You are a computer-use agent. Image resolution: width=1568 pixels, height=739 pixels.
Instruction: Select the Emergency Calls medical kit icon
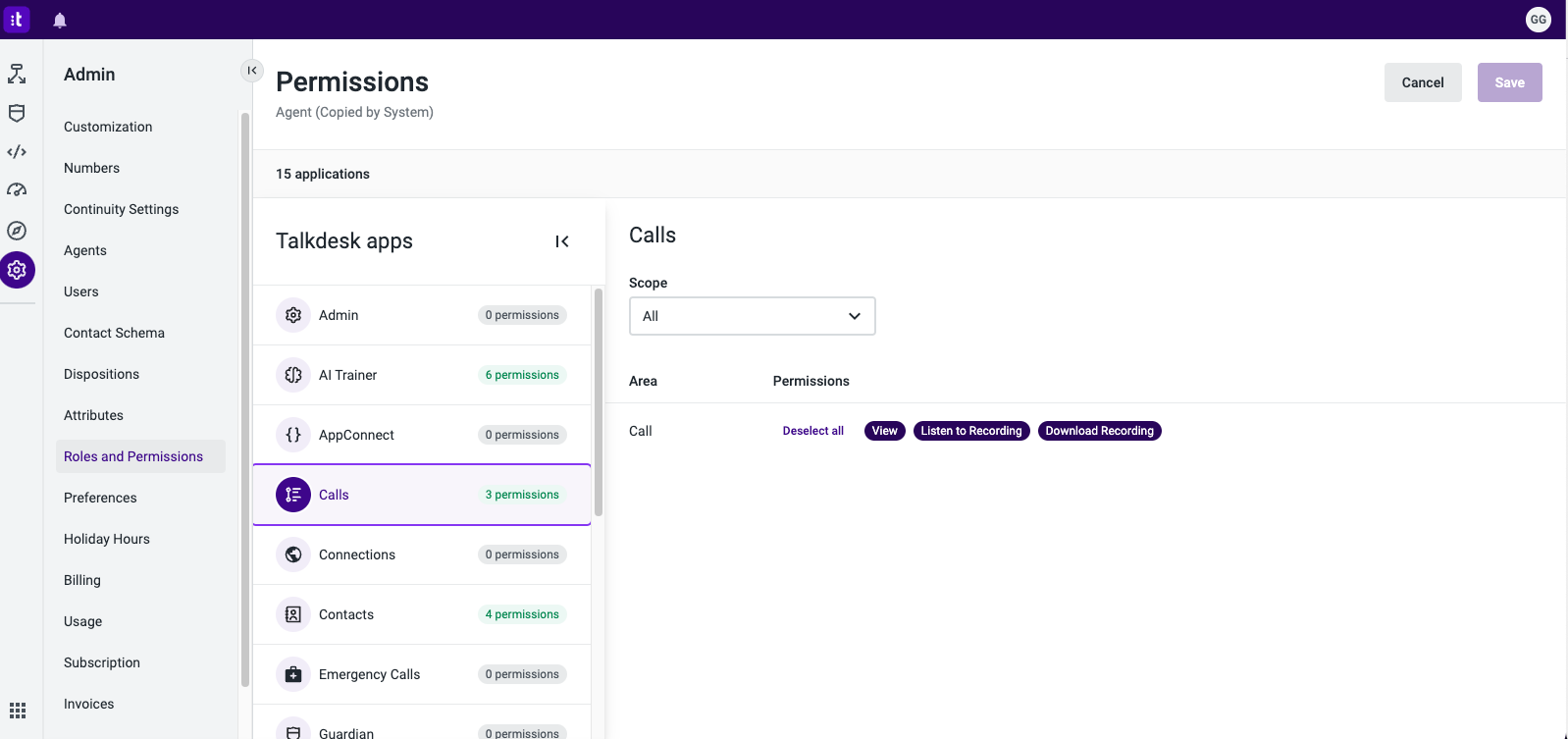[x=293, y=674]
